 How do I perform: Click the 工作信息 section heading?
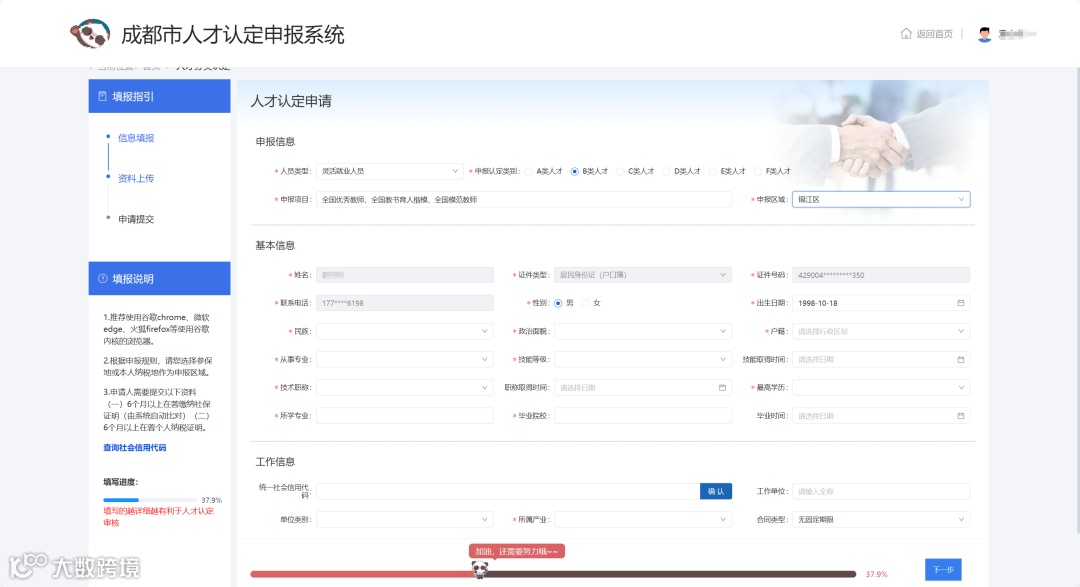tap(276, 462)
